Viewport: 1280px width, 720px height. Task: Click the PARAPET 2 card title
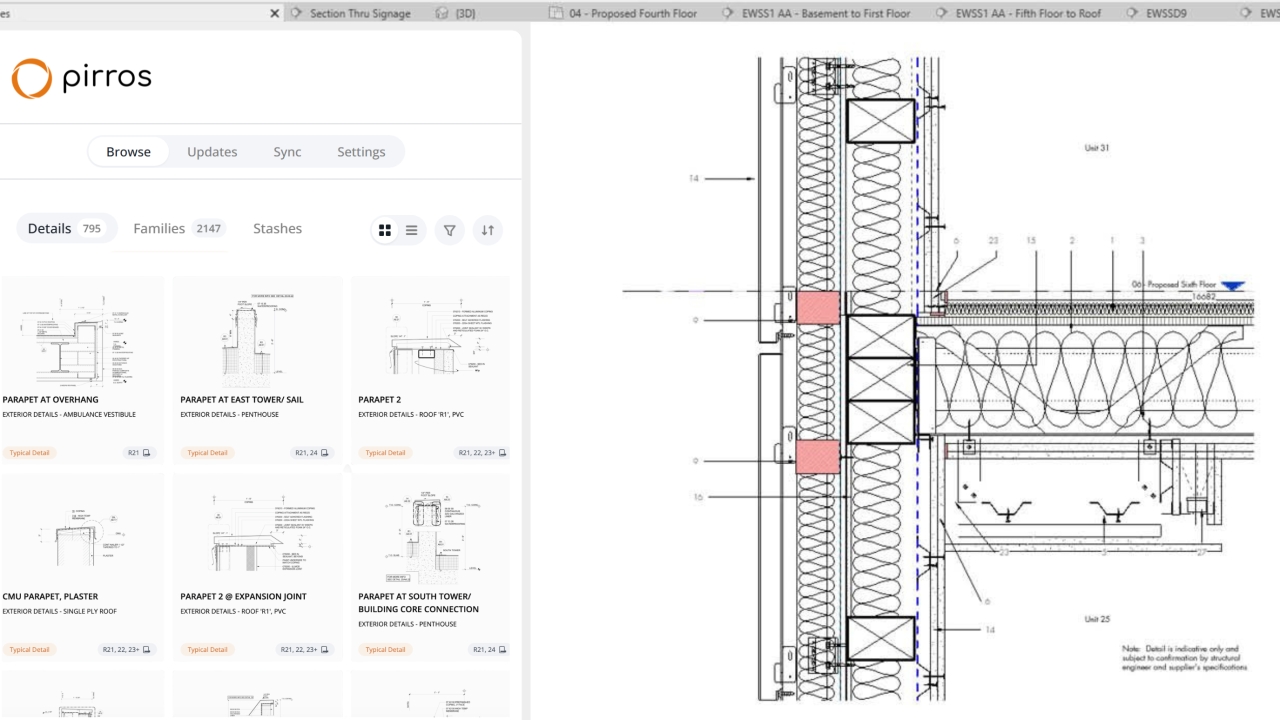pos(380,399)
